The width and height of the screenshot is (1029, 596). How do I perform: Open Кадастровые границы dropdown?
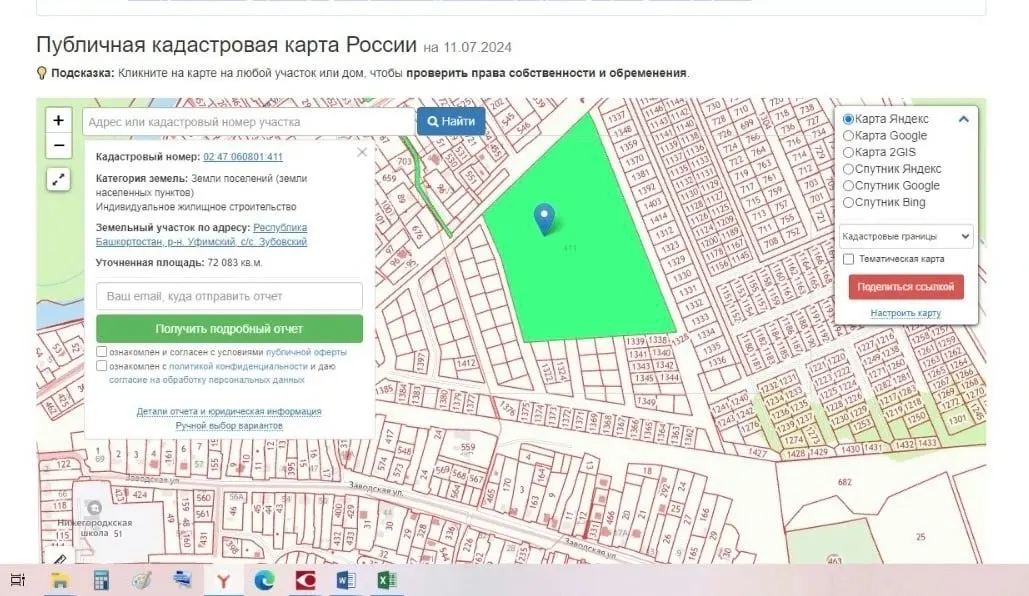[x=906, y=236]
